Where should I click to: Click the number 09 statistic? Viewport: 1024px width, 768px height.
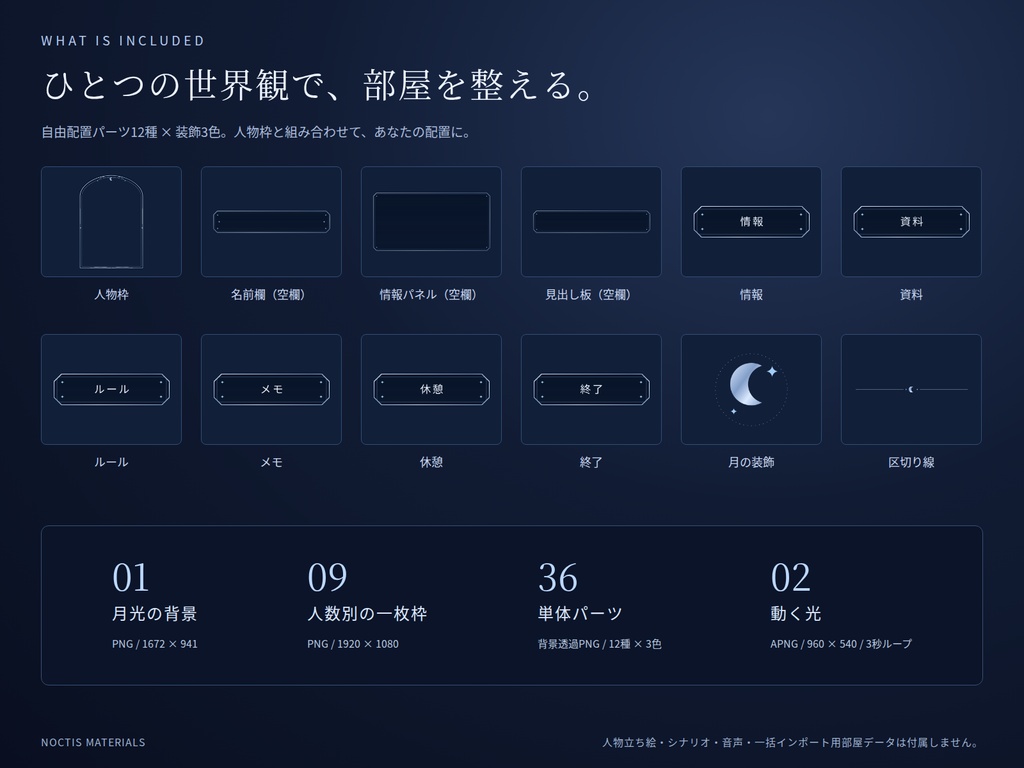pos(327,577)
